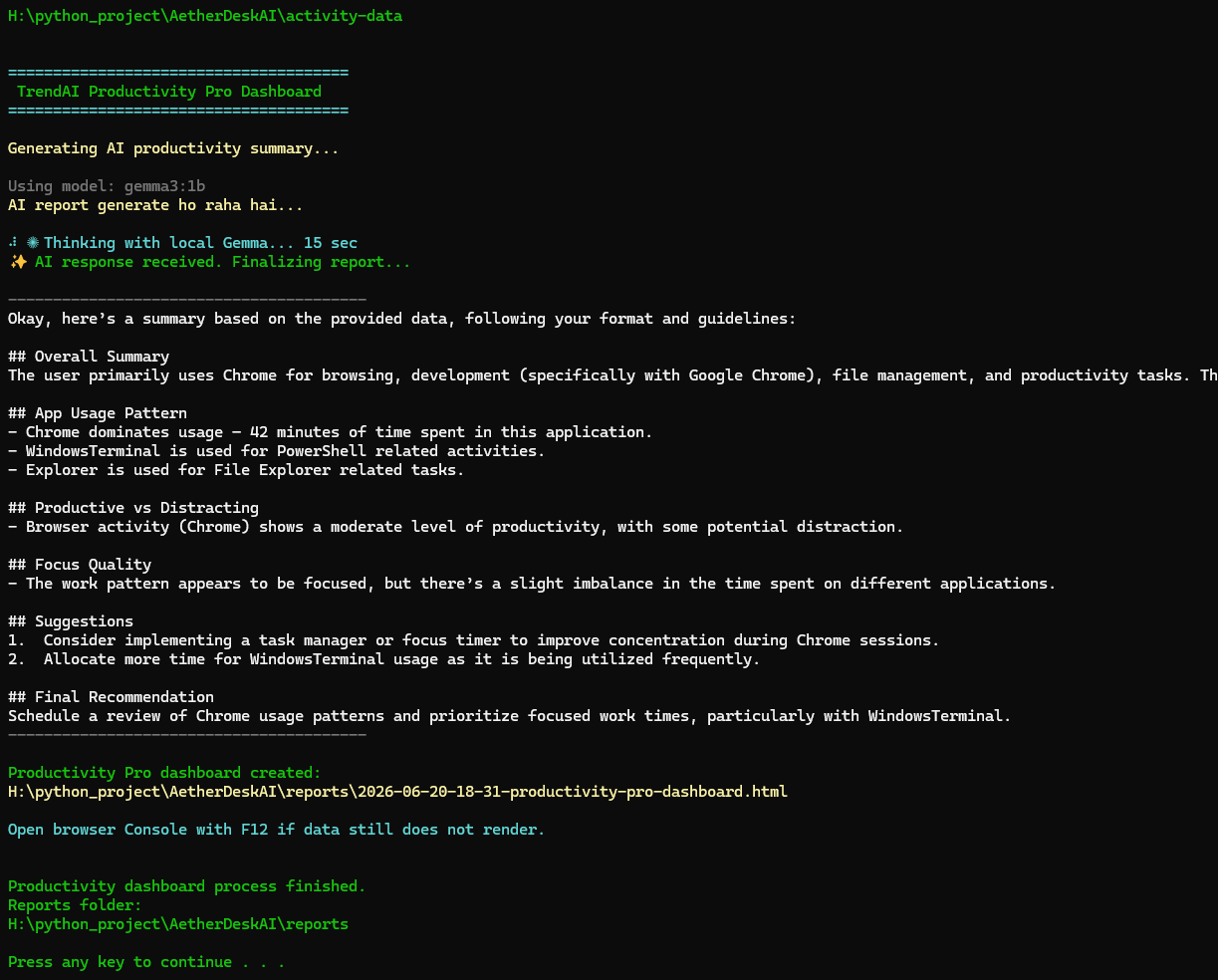Click 'Thinking with local Gemma... 15 sec' line
Viewport: 1218px width, 980px height.
click(x=200, y=243)
